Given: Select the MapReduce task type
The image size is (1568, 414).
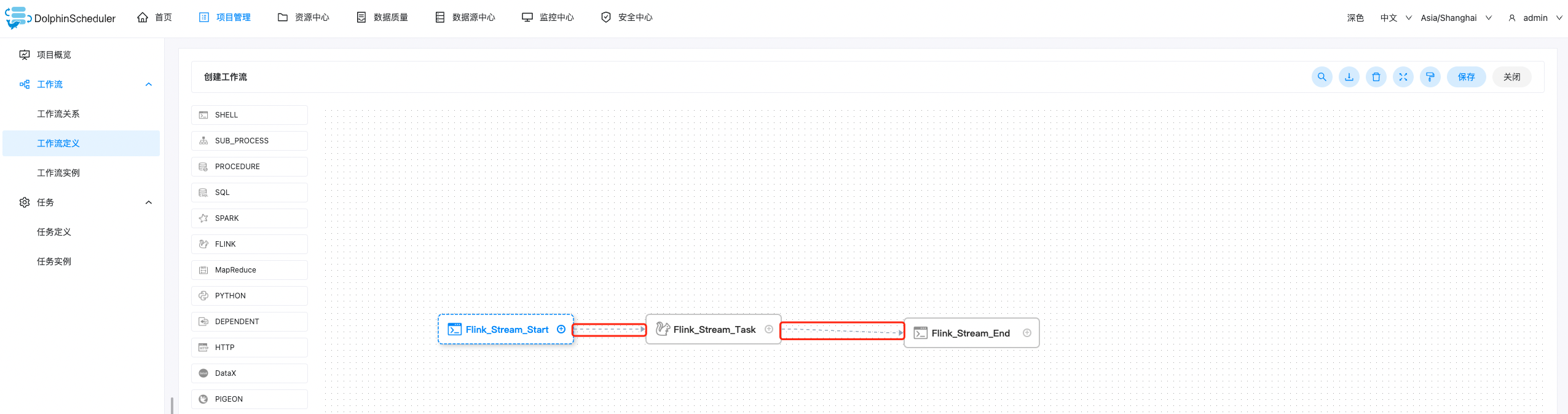Looking at the screenshot, I should click(249, 270).
